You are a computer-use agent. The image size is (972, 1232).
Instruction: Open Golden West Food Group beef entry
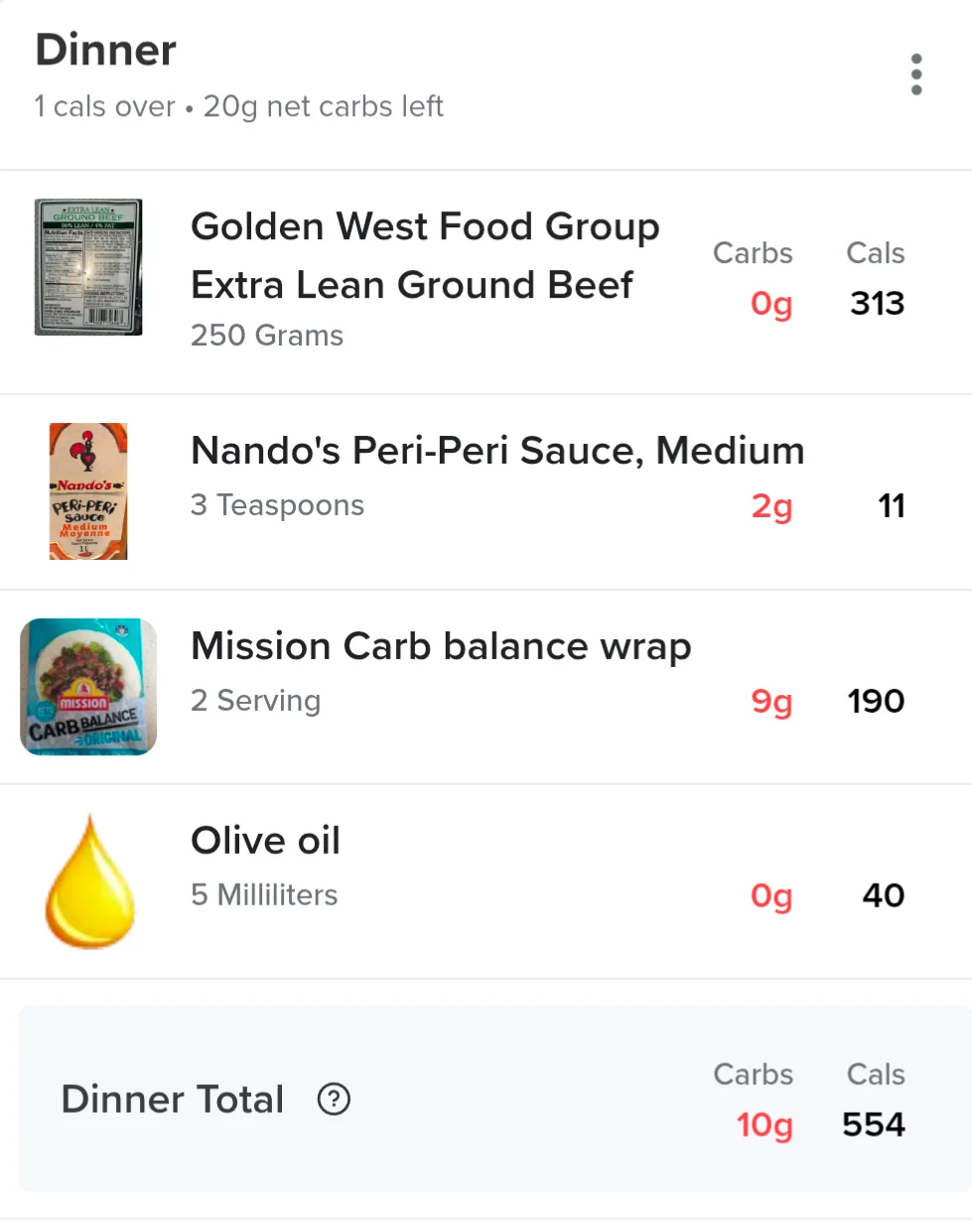486,282
